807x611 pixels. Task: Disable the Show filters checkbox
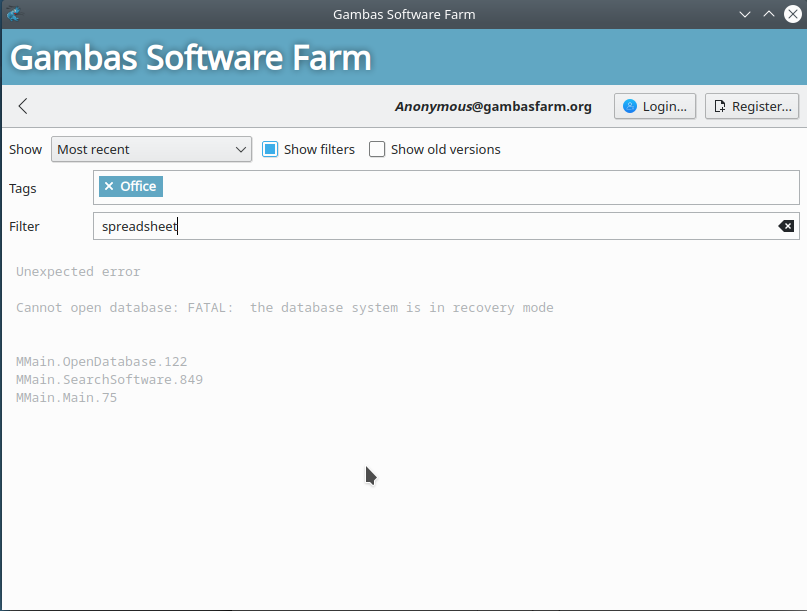(269, 149)
